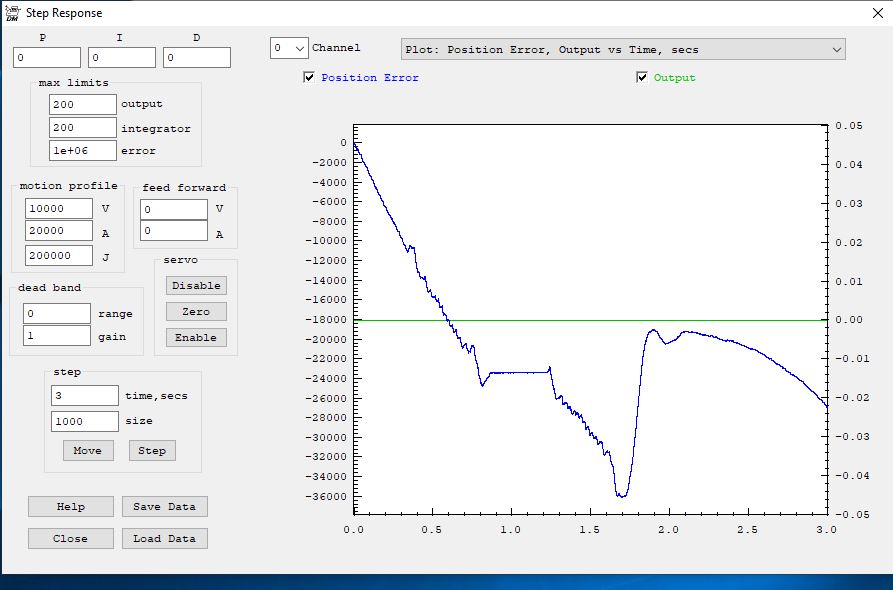893x590 pixels.
Task: Click Save Data button
Action: pyautogui.click(x=165, y=507)
